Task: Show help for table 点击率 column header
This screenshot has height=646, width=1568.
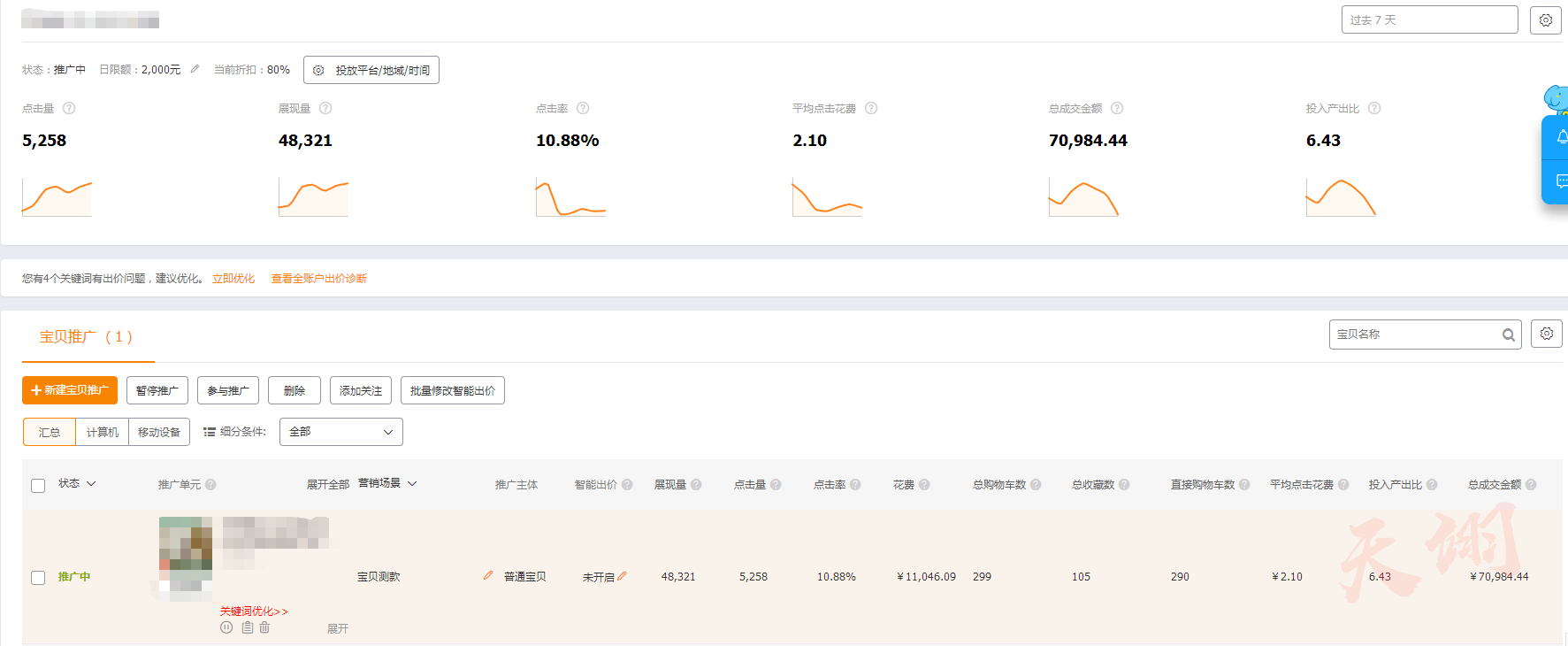Action: tap(855, 484)
